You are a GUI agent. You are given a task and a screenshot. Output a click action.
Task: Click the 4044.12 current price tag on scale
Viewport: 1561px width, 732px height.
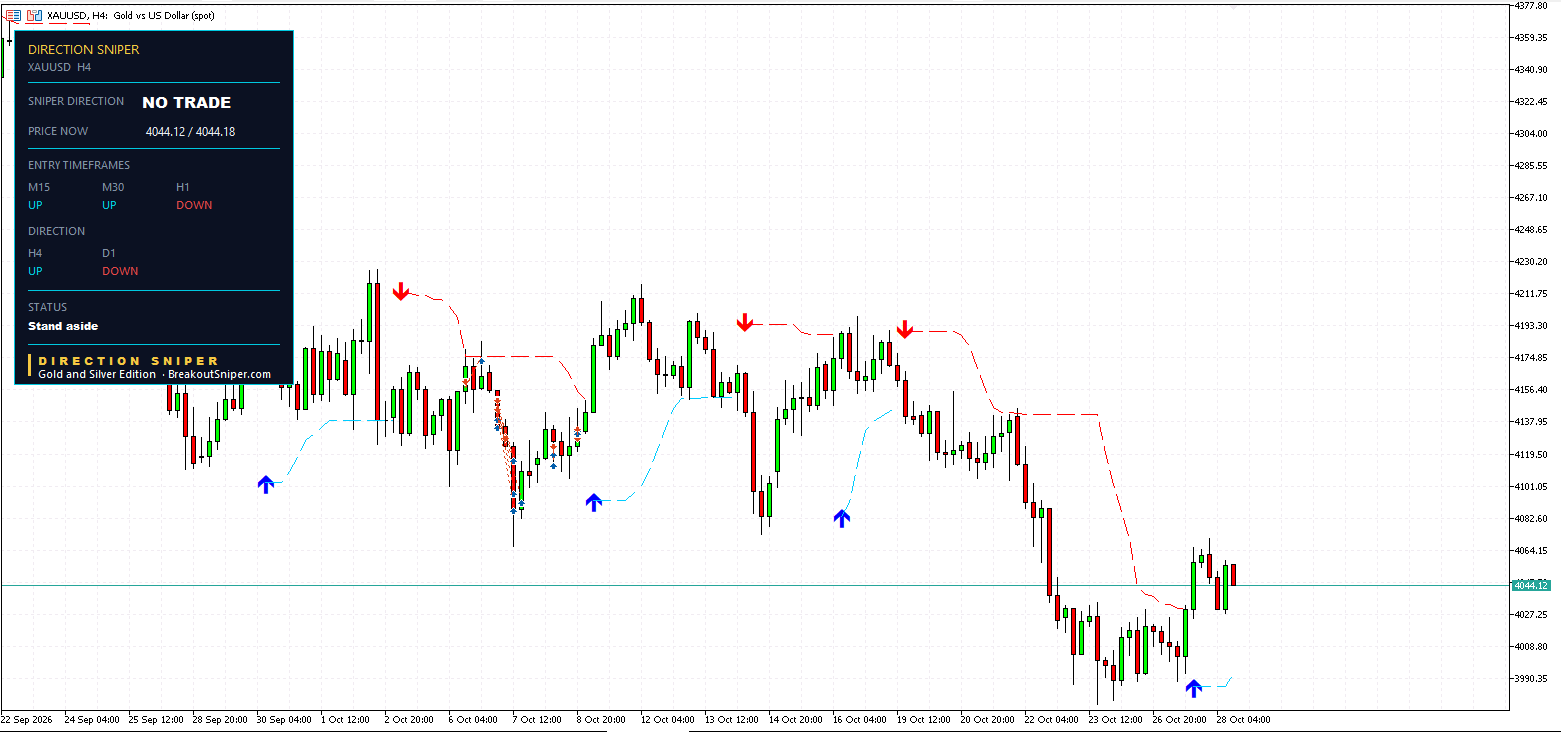tap(1532, 585)
